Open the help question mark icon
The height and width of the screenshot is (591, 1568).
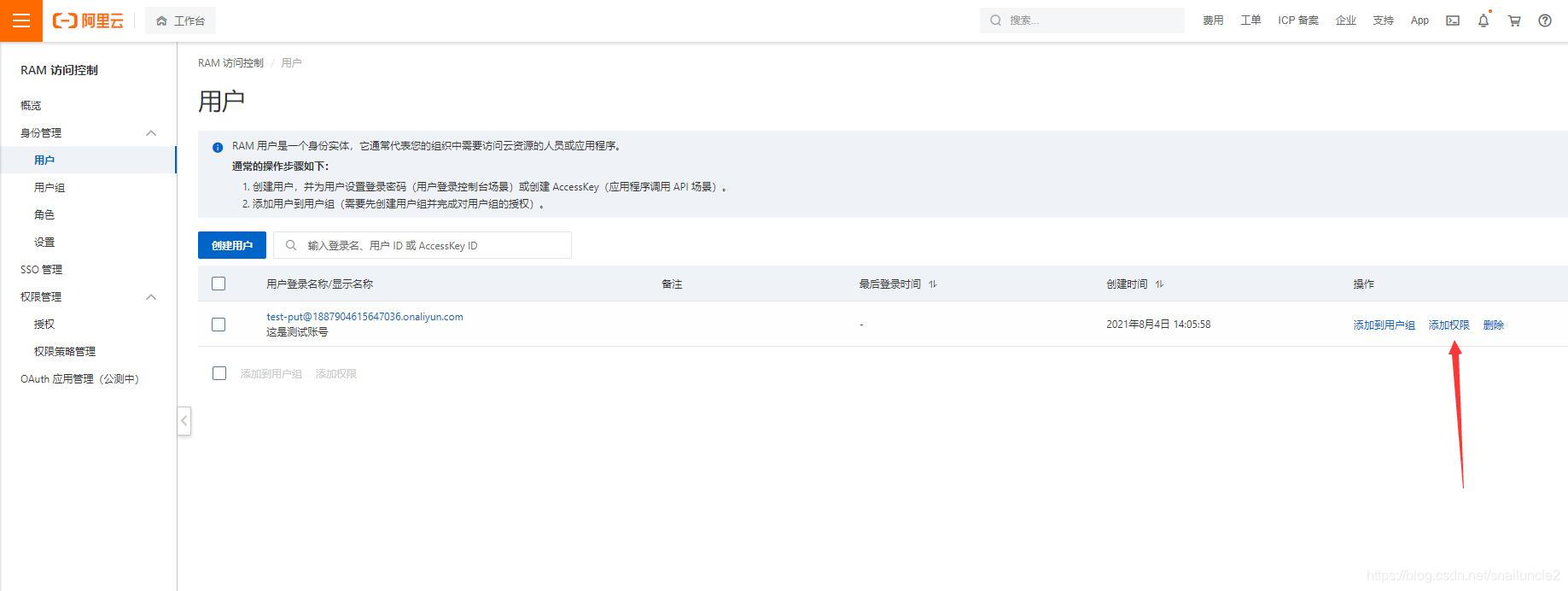pos(1545,20)
